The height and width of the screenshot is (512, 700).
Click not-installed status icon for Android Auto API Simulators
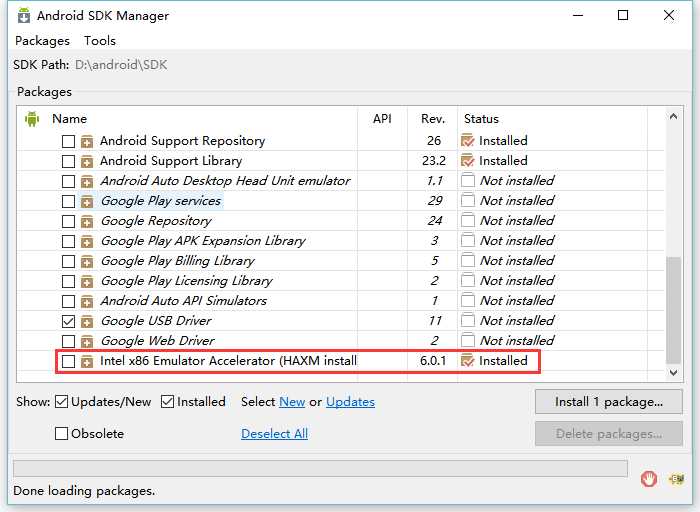467,300
